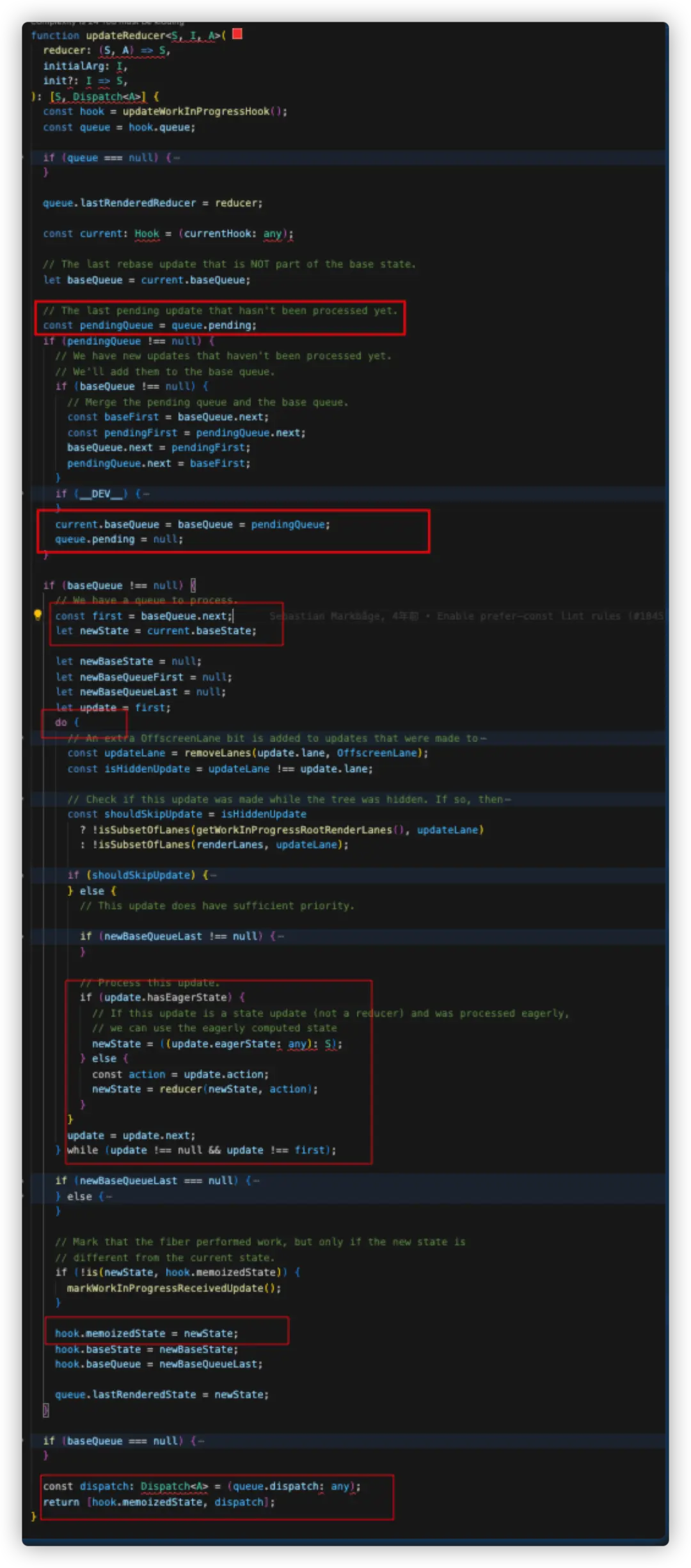Click 'let baseQueue = current.baseQueue;' line
The width and height of the screenshot is (691, 1568).
(x=147, y=280)
